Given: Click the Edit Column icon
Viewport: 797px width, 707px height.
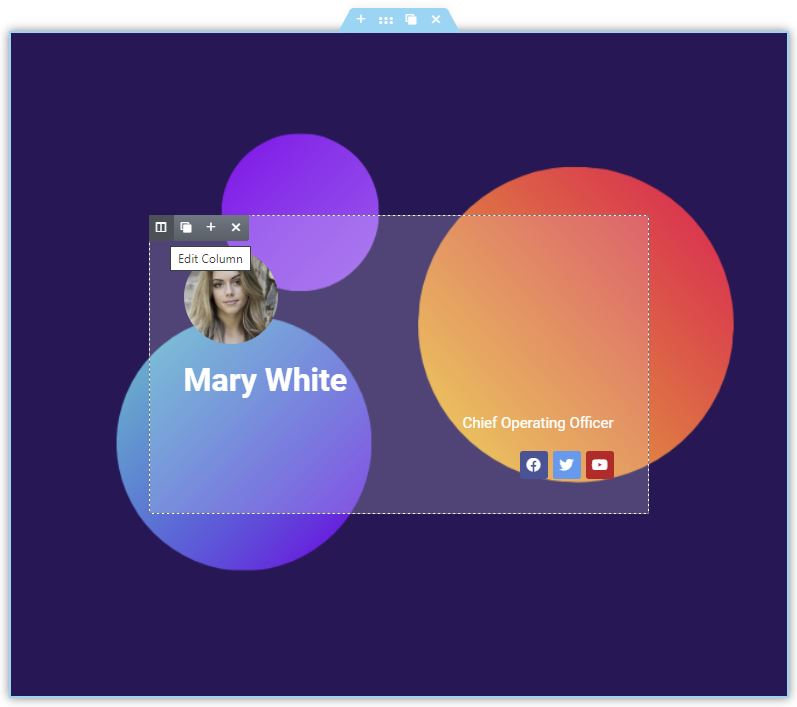Looking at the screenshot, I should [x=161, y=227].
